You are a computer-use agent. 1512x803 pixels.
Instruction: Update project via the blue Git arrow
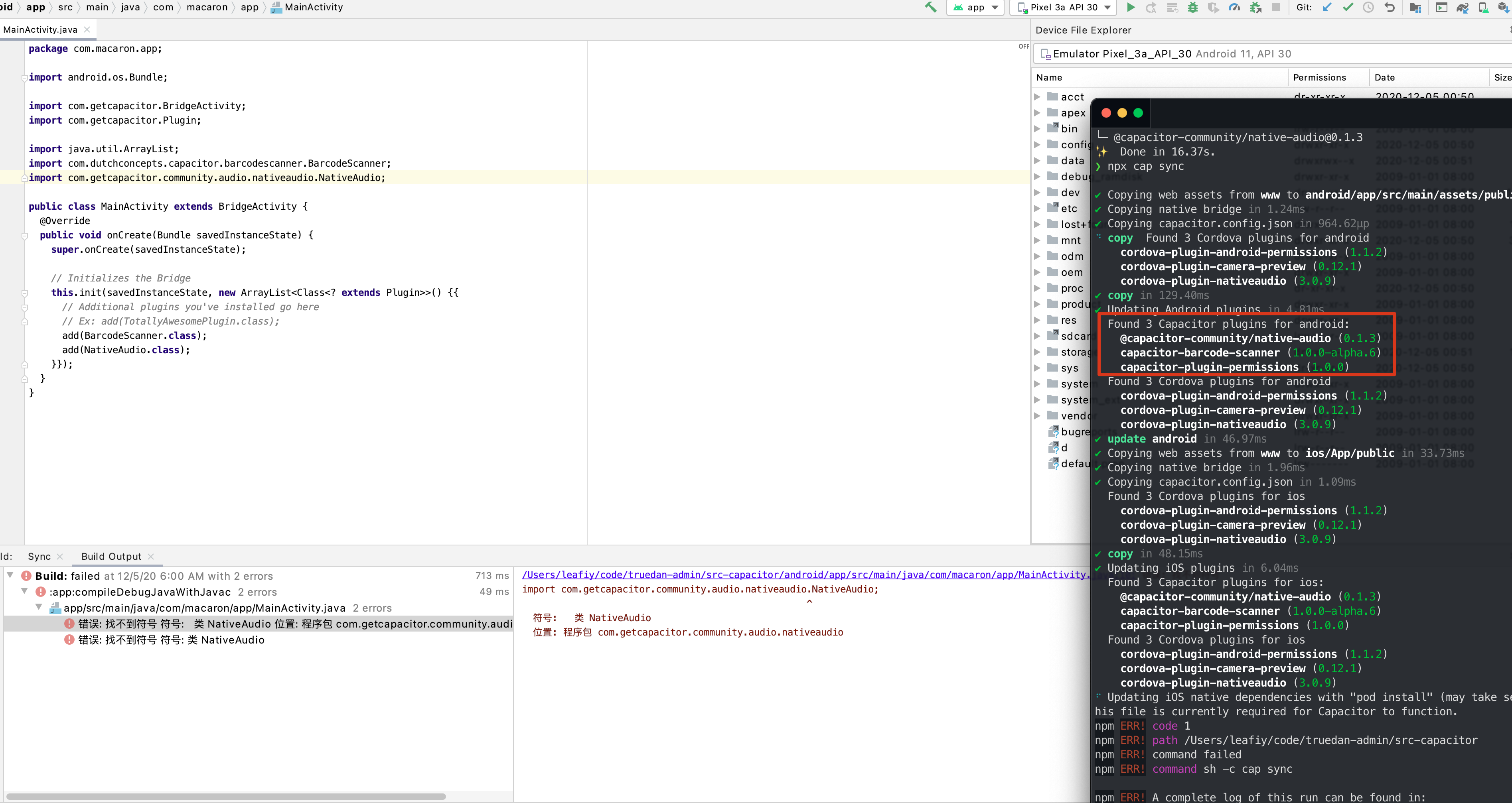pyautogui.click(x=1326, y=8)
